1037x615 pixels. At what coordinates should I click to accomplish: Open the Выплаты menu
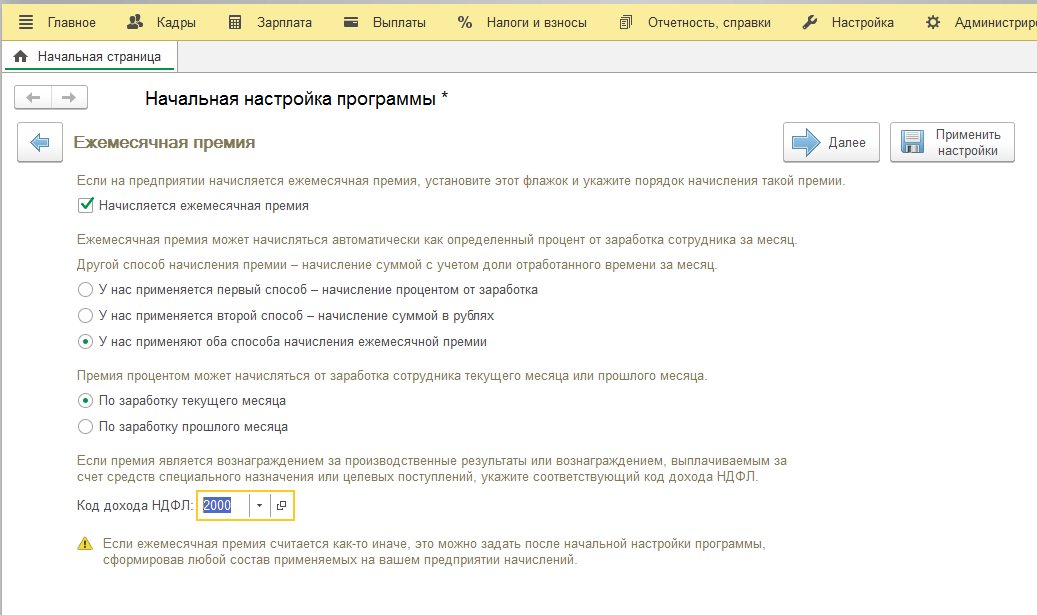click(399, 22)
